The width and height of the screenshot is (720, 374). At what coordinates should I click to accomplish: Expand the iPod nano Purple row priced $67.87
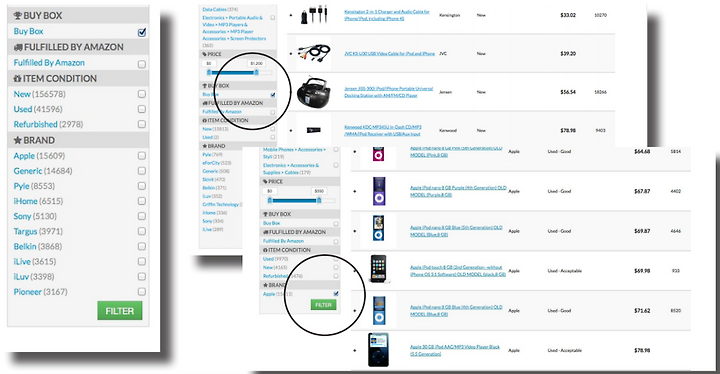[x=354, y=191]
